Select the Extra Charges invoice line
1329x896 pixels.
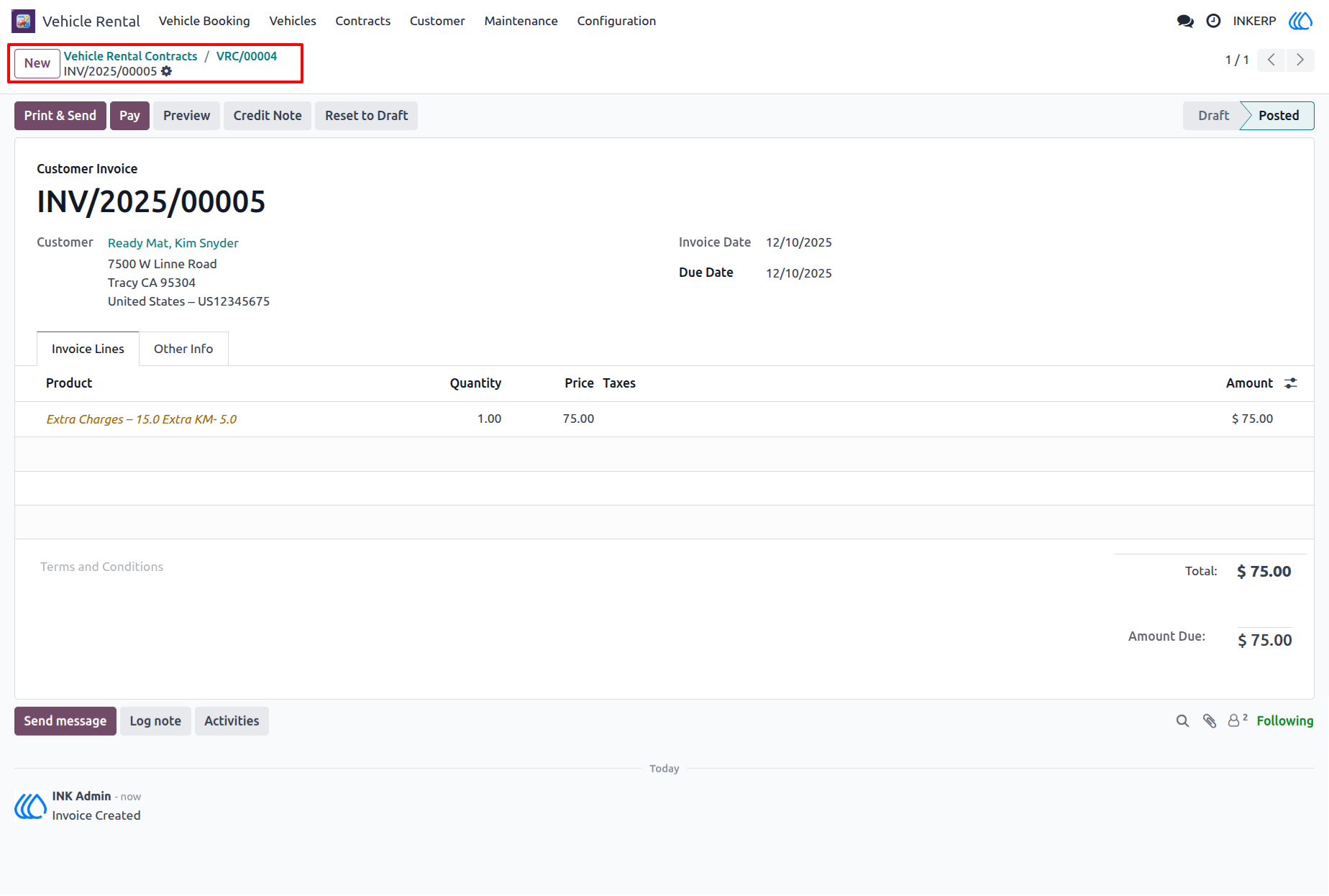click(664, 419)
